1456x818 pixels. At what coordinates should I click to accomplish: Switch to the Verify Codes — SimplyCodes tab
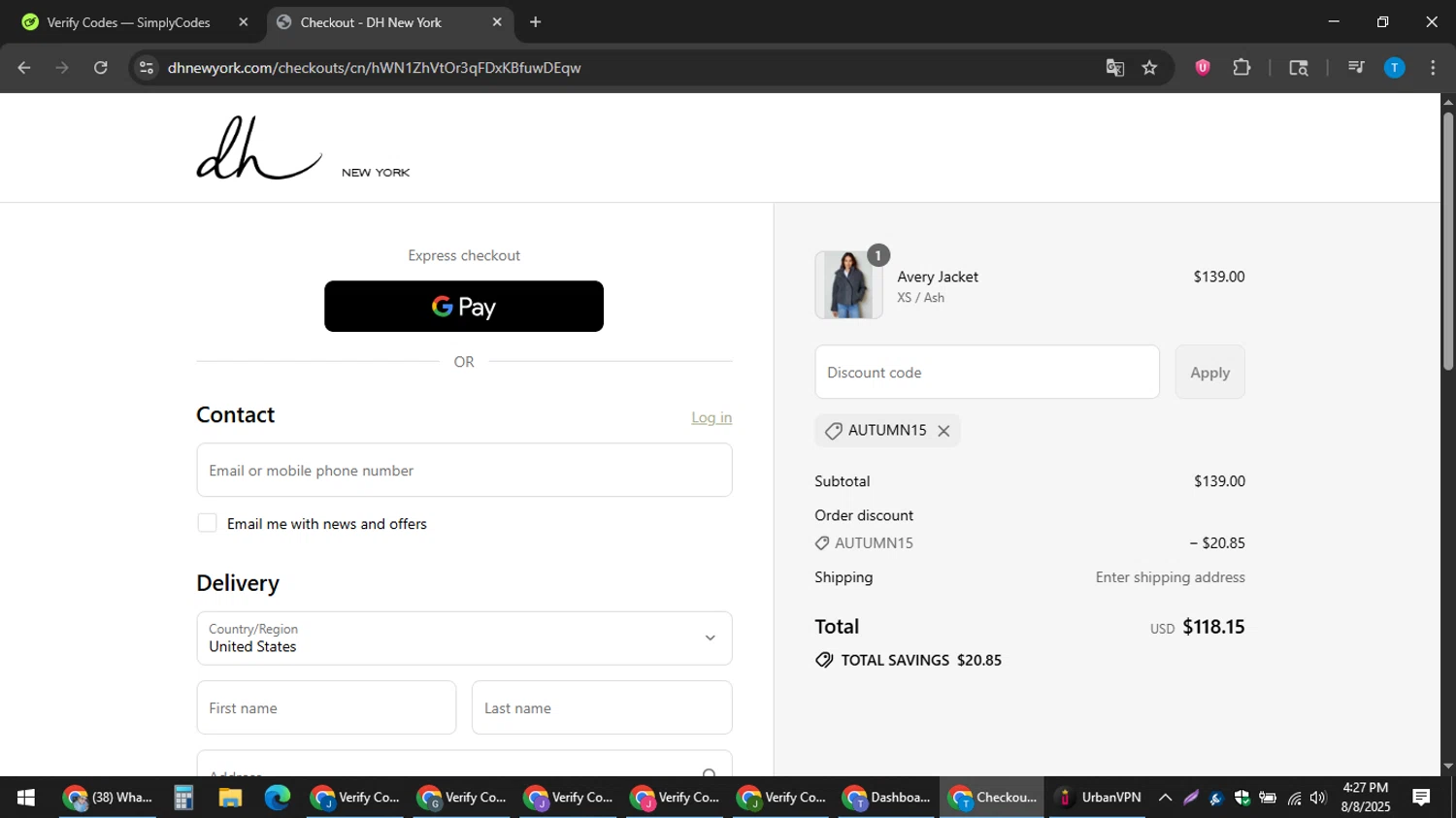tap(129, 22)
